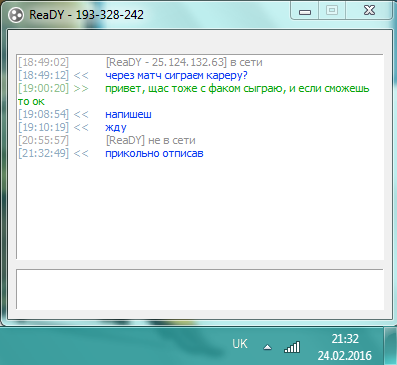Click the '>>' outgoing marker at 19:00:20
Image resolution: width=397 pixels, height=365 pixels.
coord(81,89)
